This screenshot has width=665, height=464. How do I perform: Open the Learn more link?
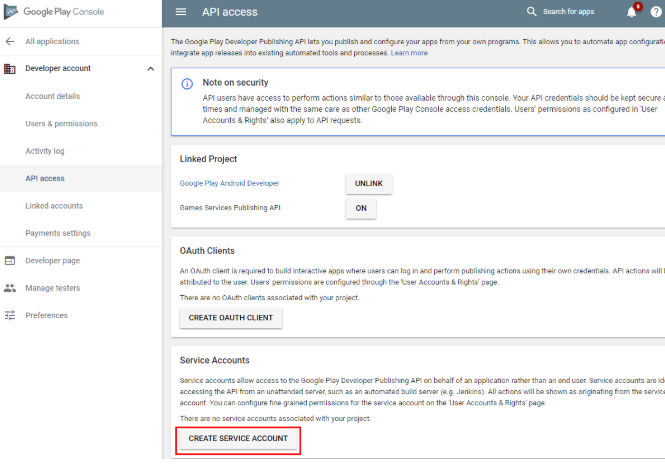[x=409, y=53]
